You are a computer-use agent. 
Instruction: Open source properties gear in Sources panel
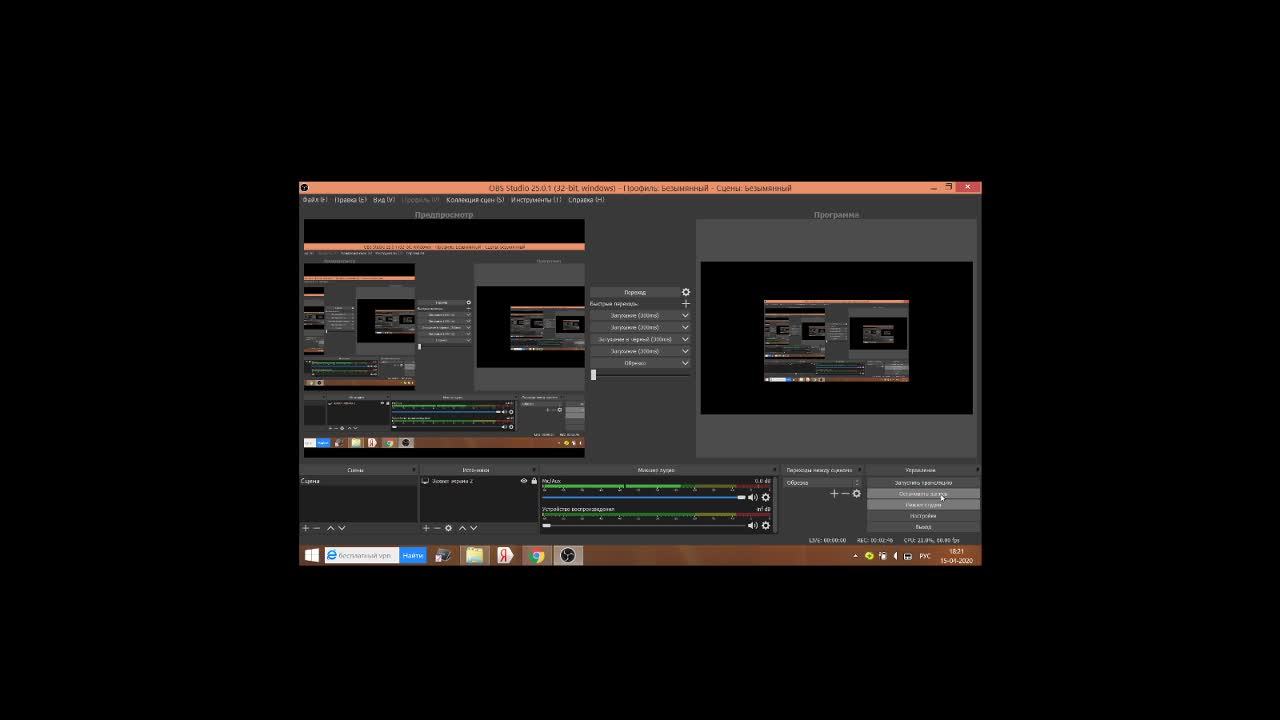click(448, 528)
